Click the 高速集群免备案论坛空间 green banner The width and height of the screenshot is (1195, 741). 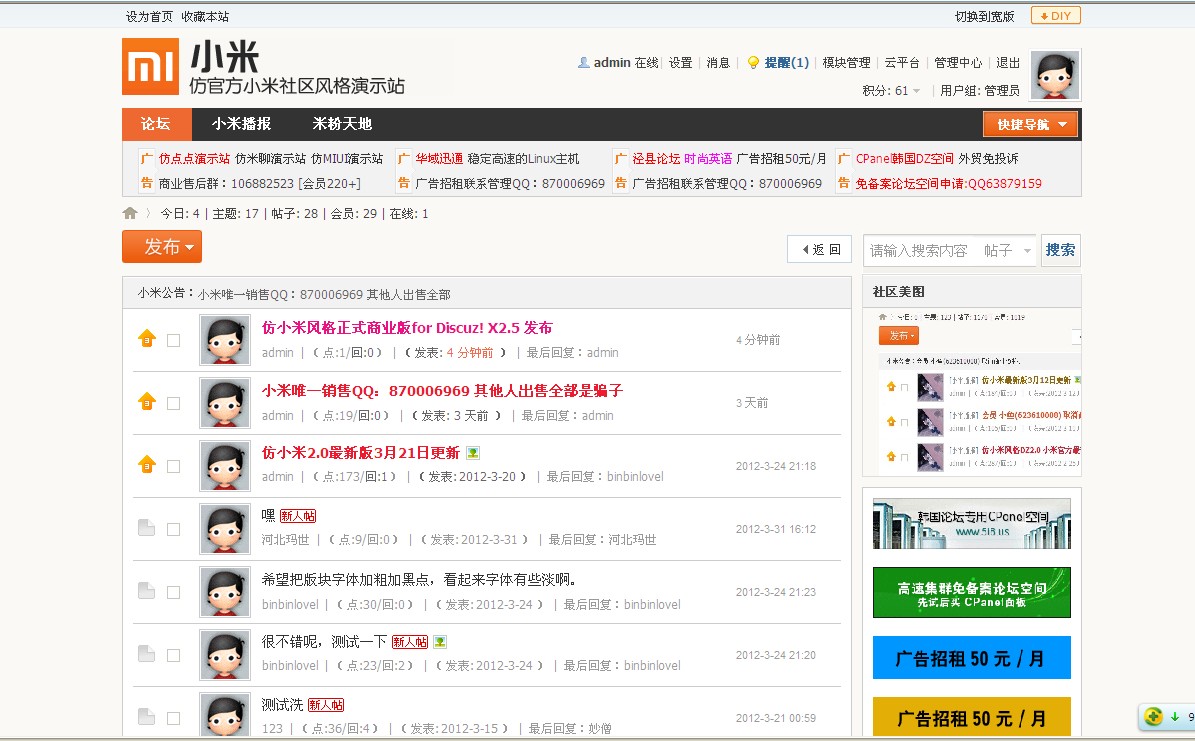pyautogui.click(x=972, y=592)
